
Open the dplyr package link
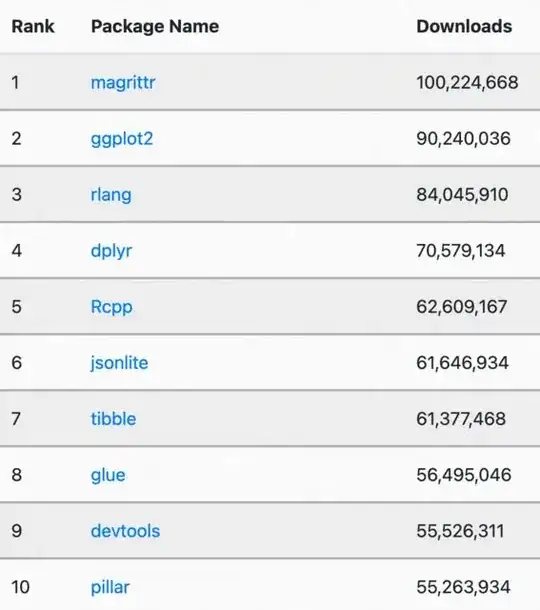point(111,251)
